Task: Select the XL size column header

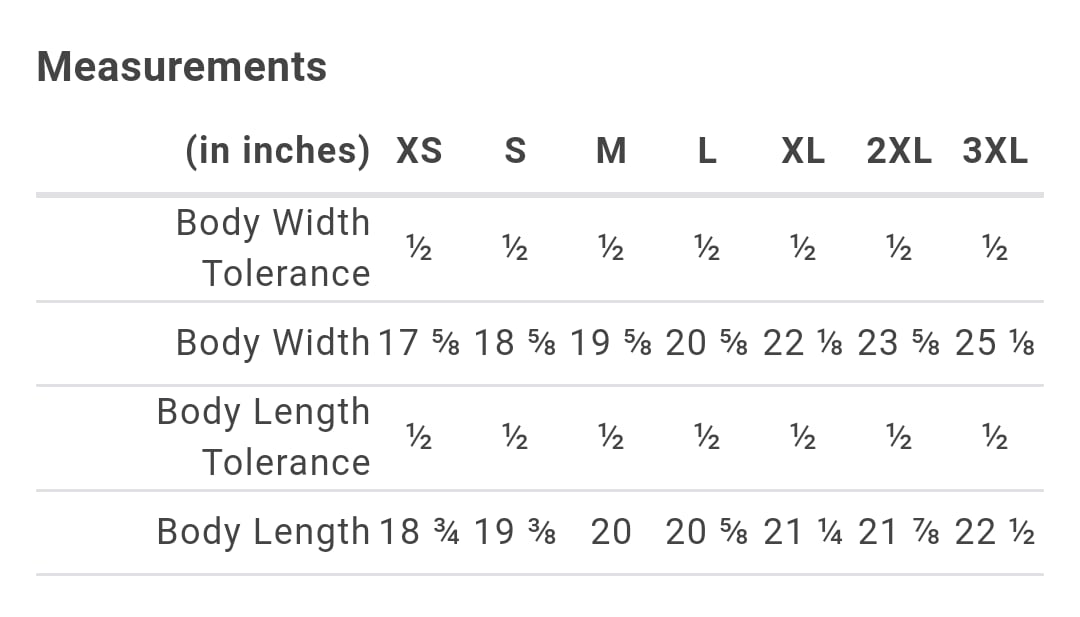Action: [803, 151]
